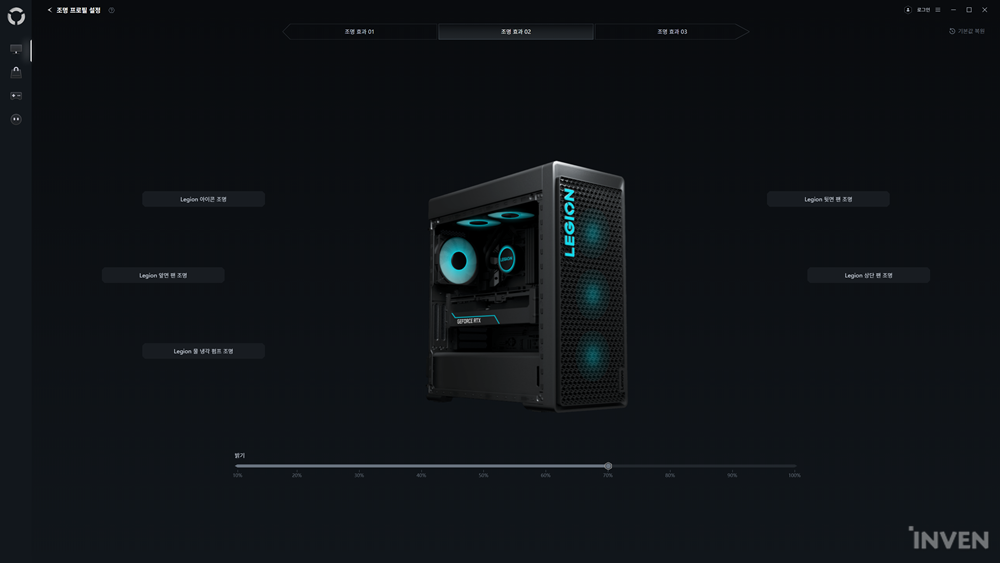Click the brightness slider handle at 70%
The image size is (1000, 563).
pos(608,466)
